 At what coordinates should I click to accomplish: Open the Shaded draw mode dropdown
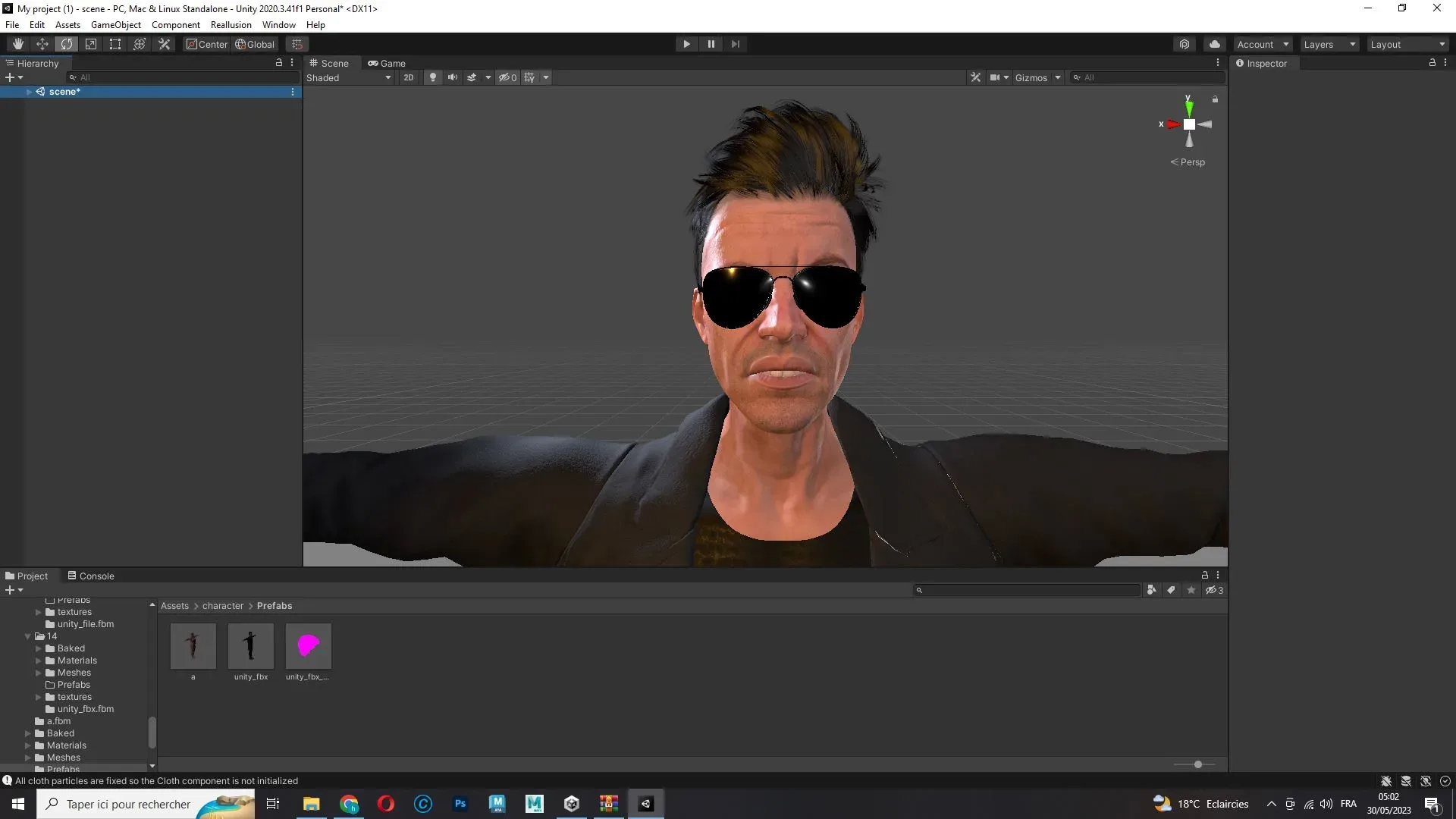coord(349,77)
